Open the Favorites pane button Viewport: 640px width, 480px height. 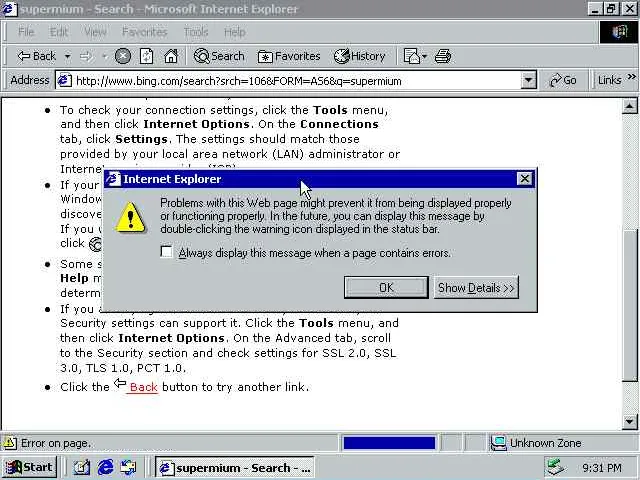coord(289,56)
